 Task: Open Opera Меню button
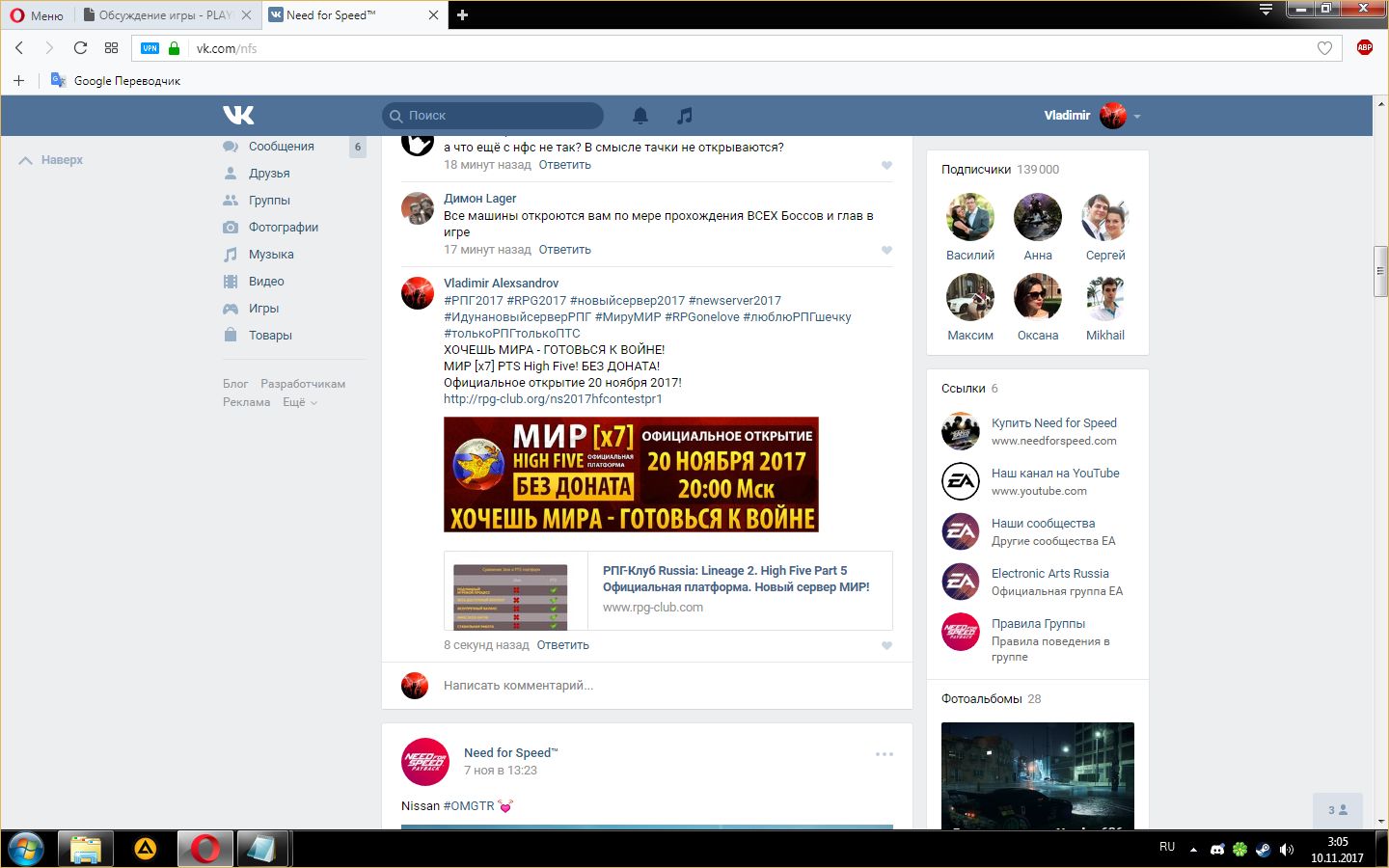(x=37, y=15)
